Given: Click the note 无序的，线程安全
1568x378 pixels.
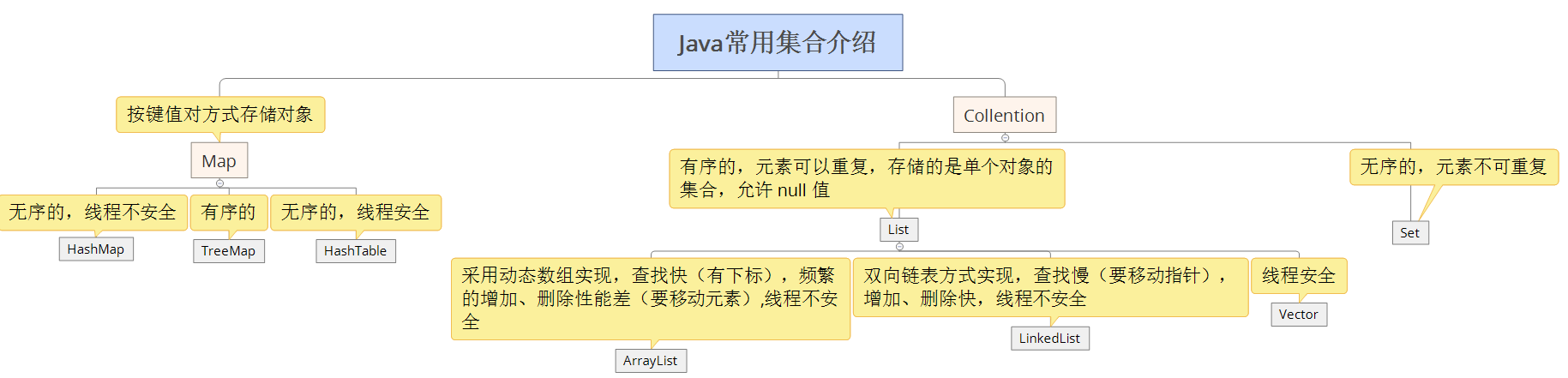Looking at the screenshot, I should 356,212.
